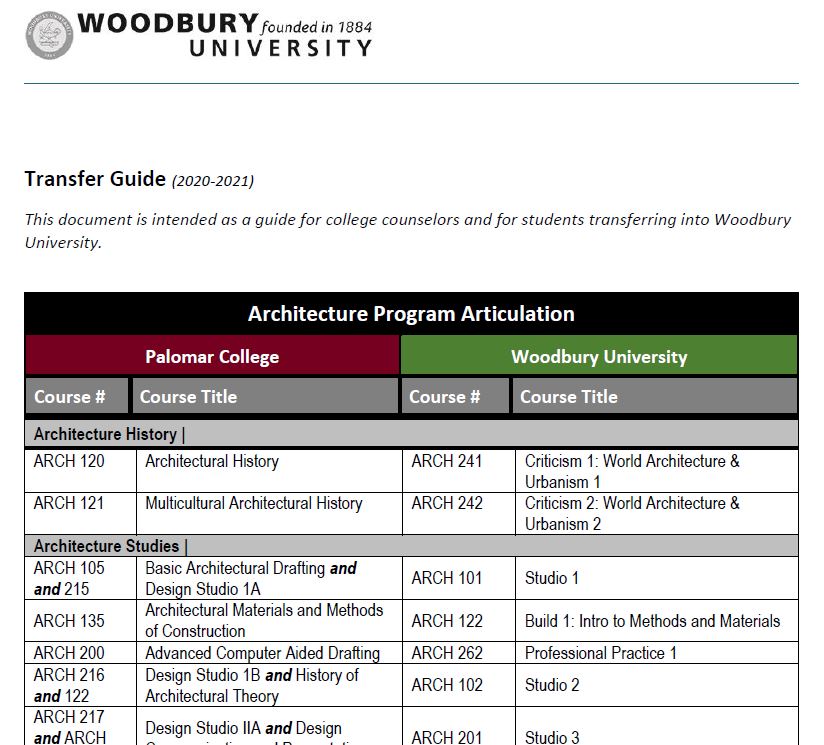
Task: Click the Professional Practice 1 cell
Action: [657, 653]
